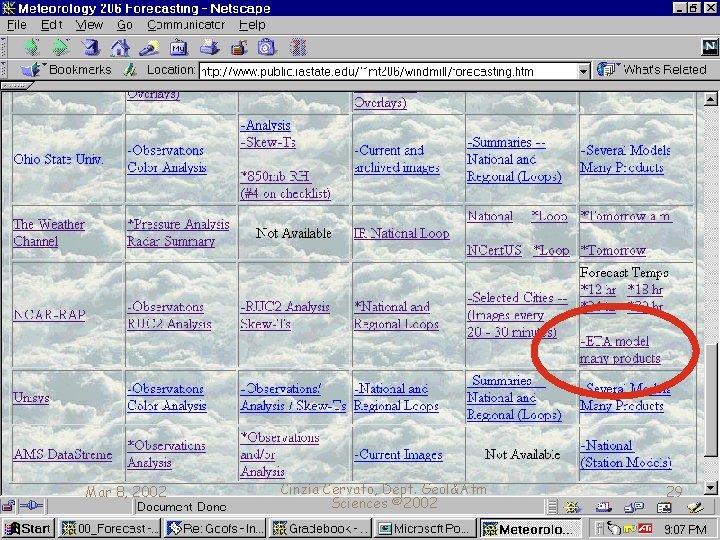720x540 pixels.
Task: Open The Weather Channel link
Action: 49,232
